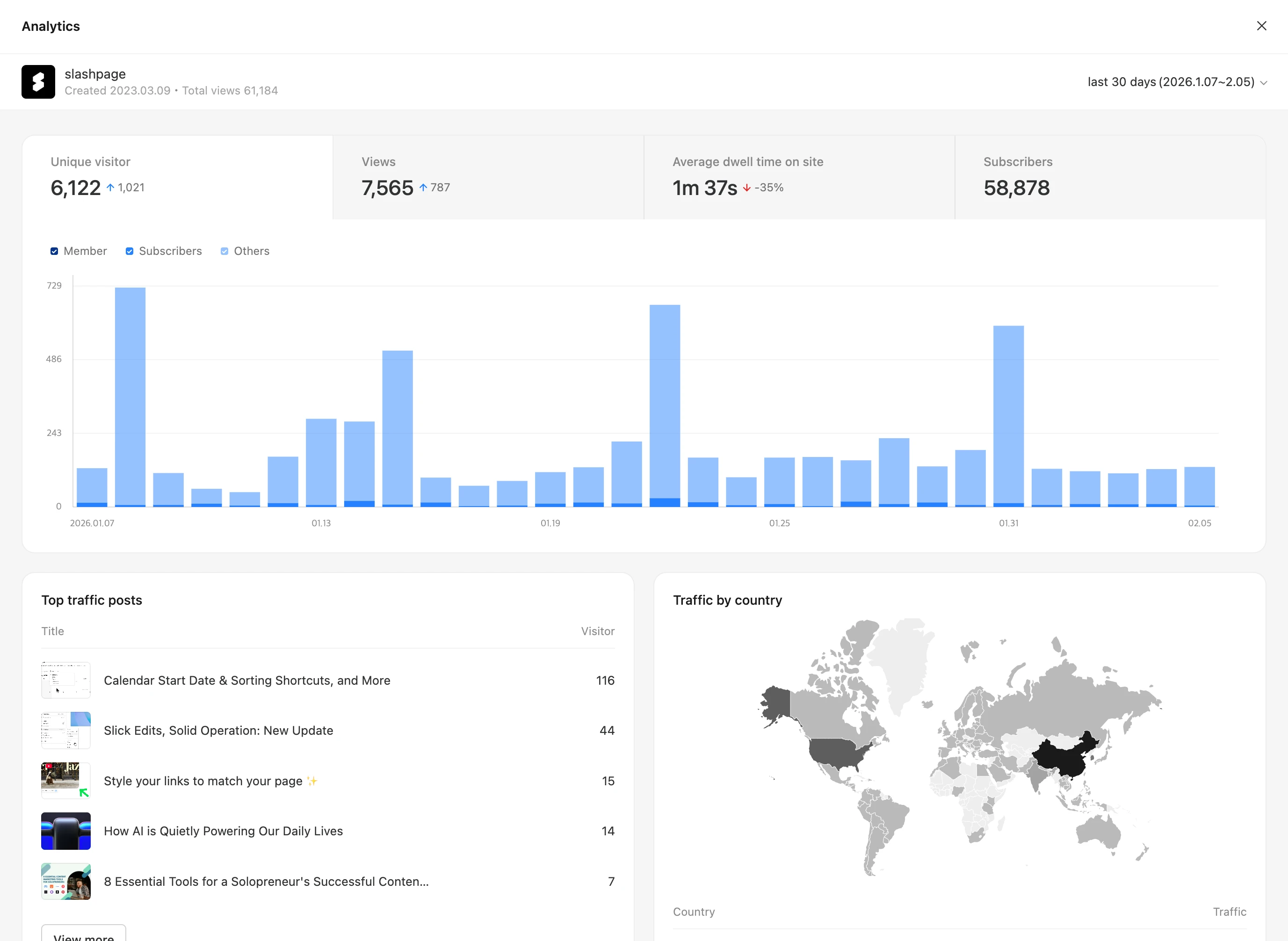
Task: Click United States on the traffic map
Action: [x=836, y=752]
